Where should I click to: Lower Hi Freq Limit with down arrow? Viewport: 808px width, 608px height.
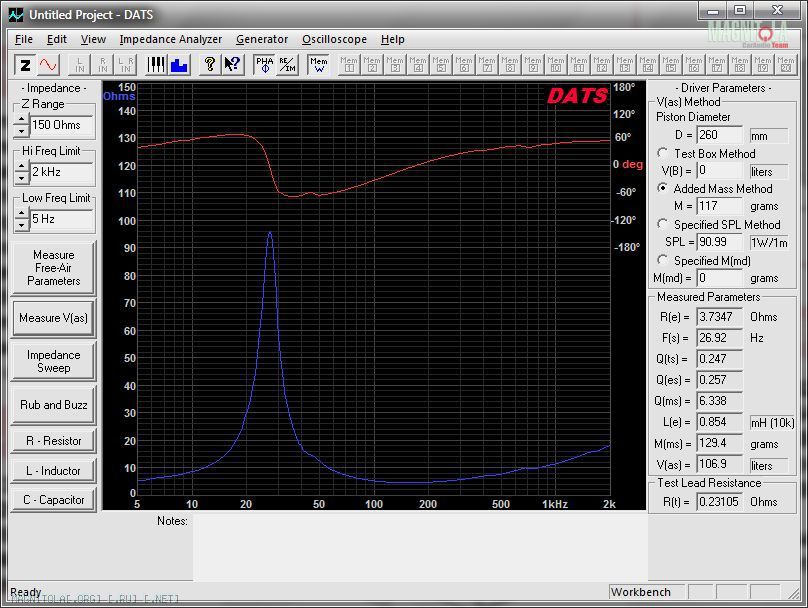[21, 178]
